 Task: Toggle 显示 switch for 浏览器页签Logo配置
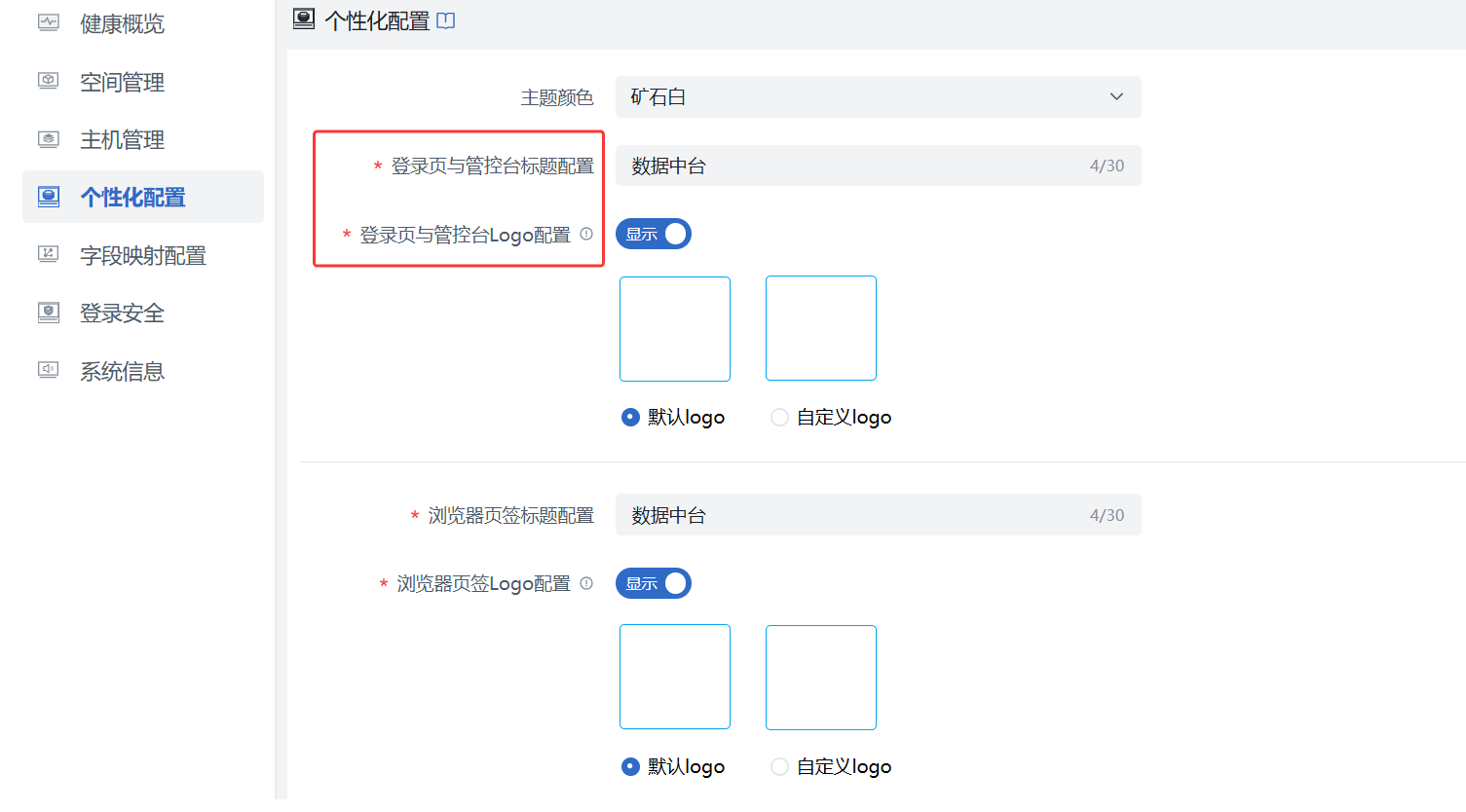653,582
